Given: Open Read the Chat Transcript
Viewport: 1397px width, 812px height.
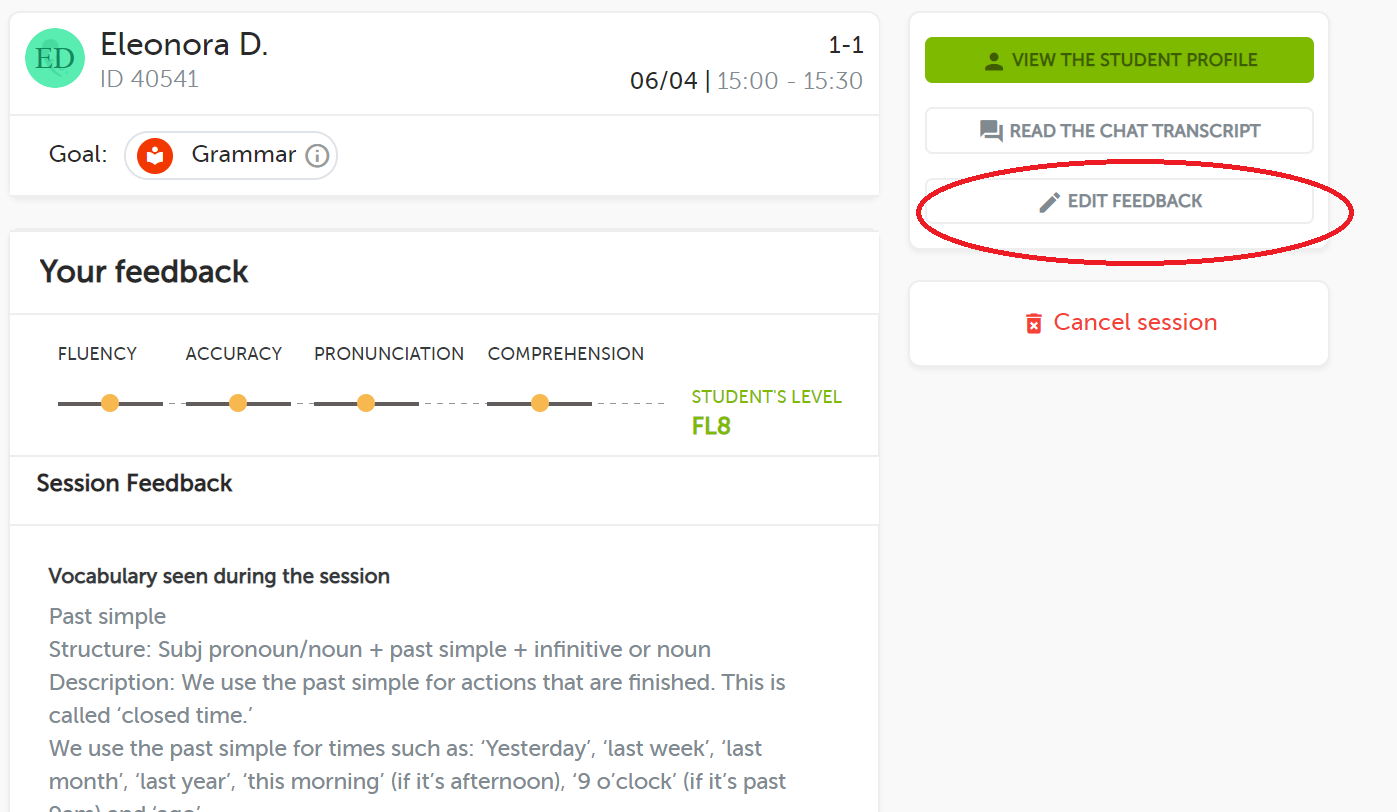Looking at the screenshot, I should pos(1119,131).
